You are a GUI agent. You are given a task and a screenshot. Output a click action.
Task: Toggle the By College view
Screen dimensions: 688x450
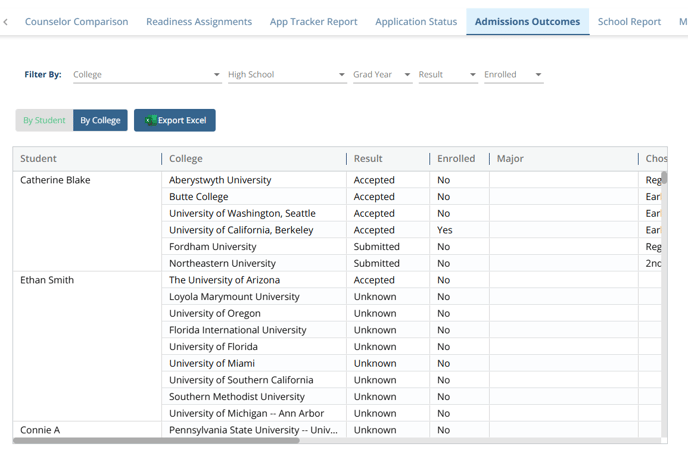tap(100, 120)
